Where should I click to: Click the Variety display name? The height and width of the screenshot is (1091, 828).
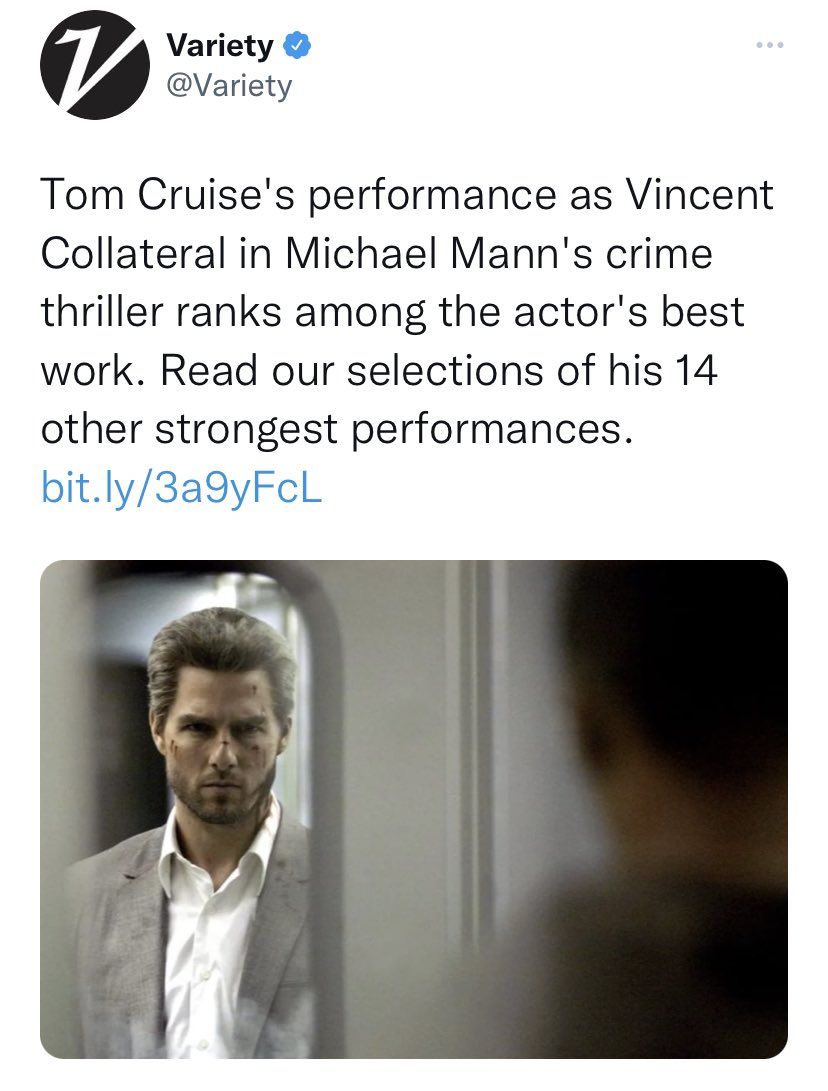pyautogui.click(x=222, y=46)
